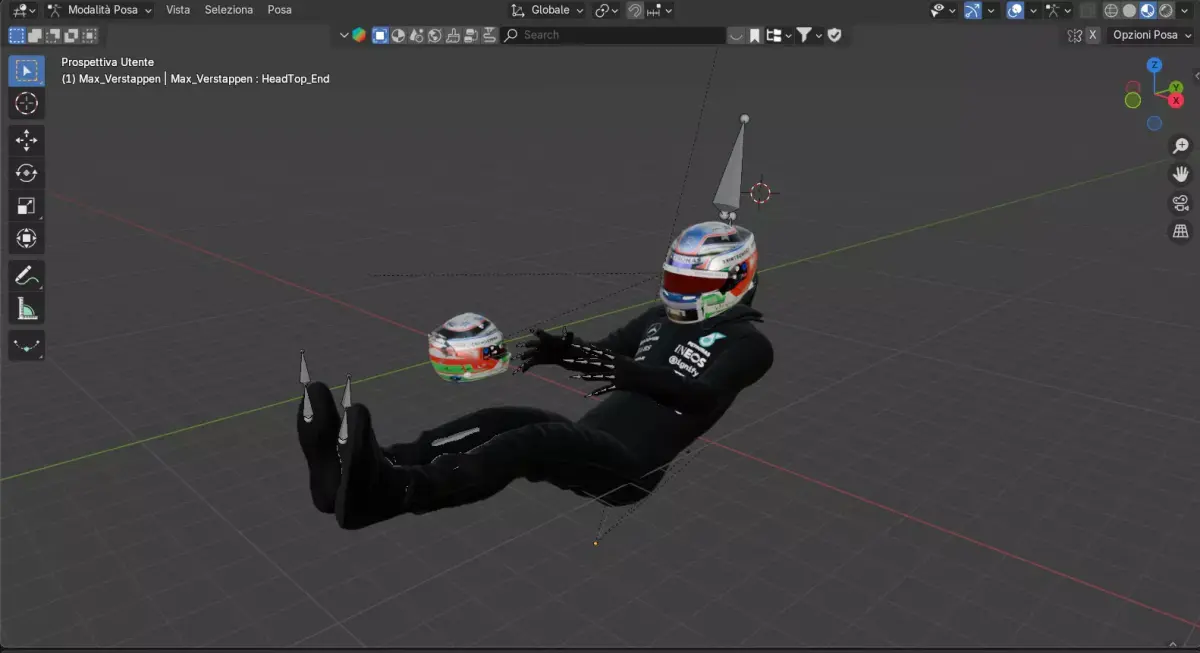Select the Rotate tool
This screenshot has width=1200, height=653.
click(27, 173)
